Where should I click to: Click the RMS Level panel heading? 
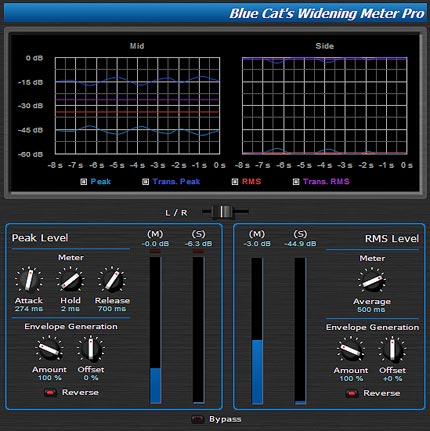click(392, 239)
